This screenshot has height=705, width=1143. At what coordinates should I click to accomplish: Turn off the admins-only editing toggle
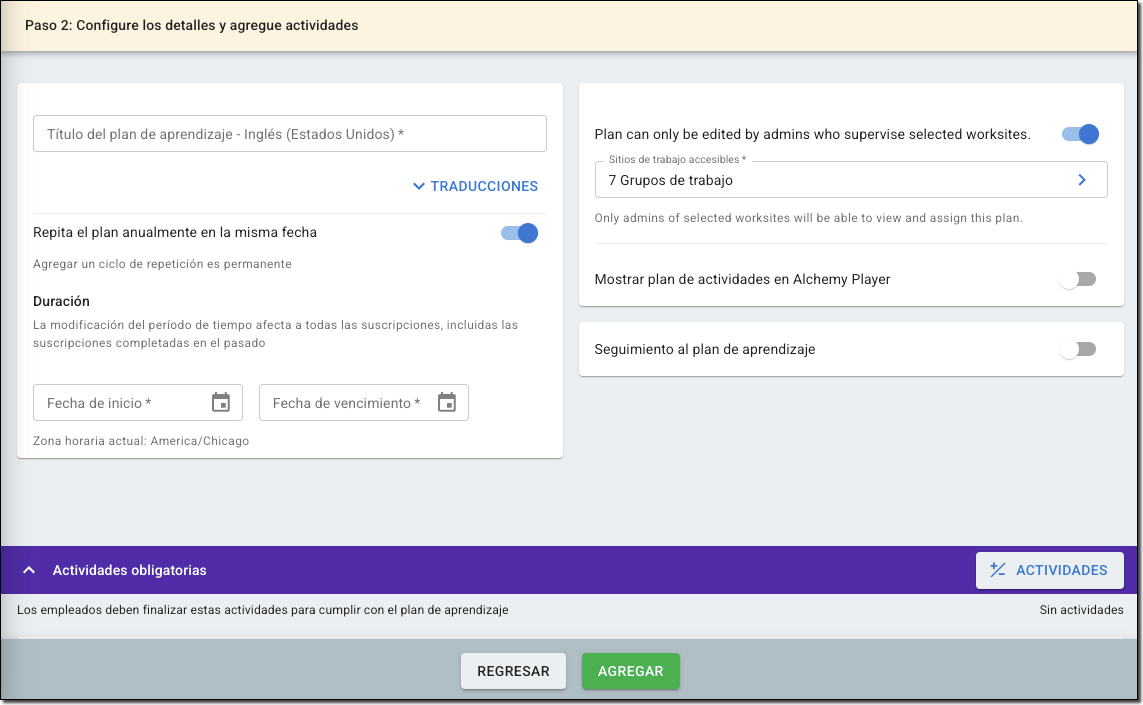click(x=1080, y=134)
